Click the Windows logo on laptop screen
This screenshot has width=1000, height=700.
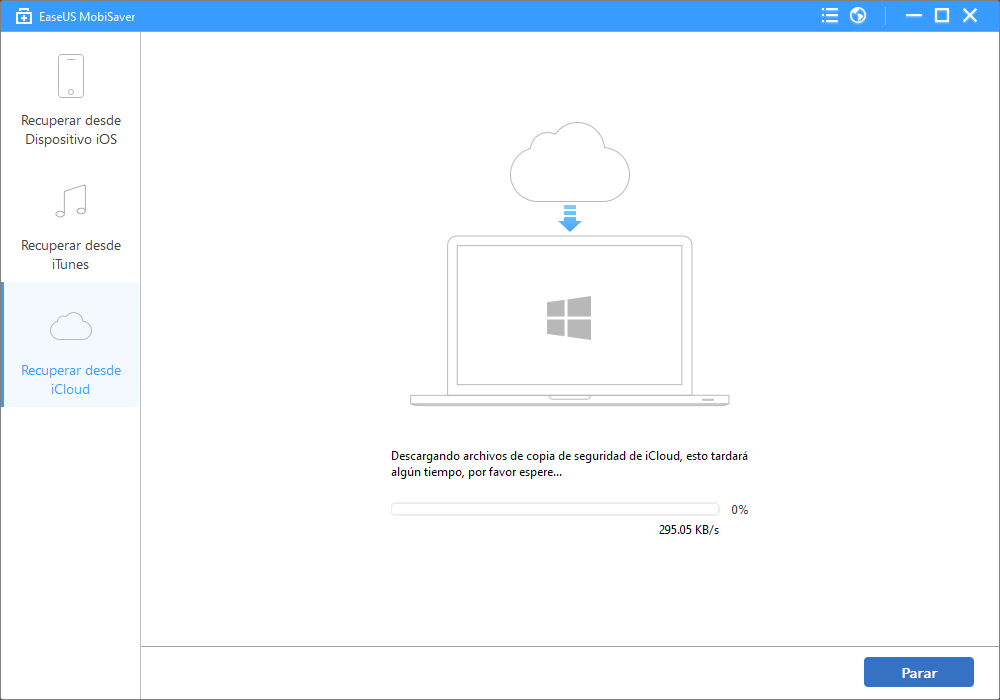pyautogui.click(x=569, y=317)
